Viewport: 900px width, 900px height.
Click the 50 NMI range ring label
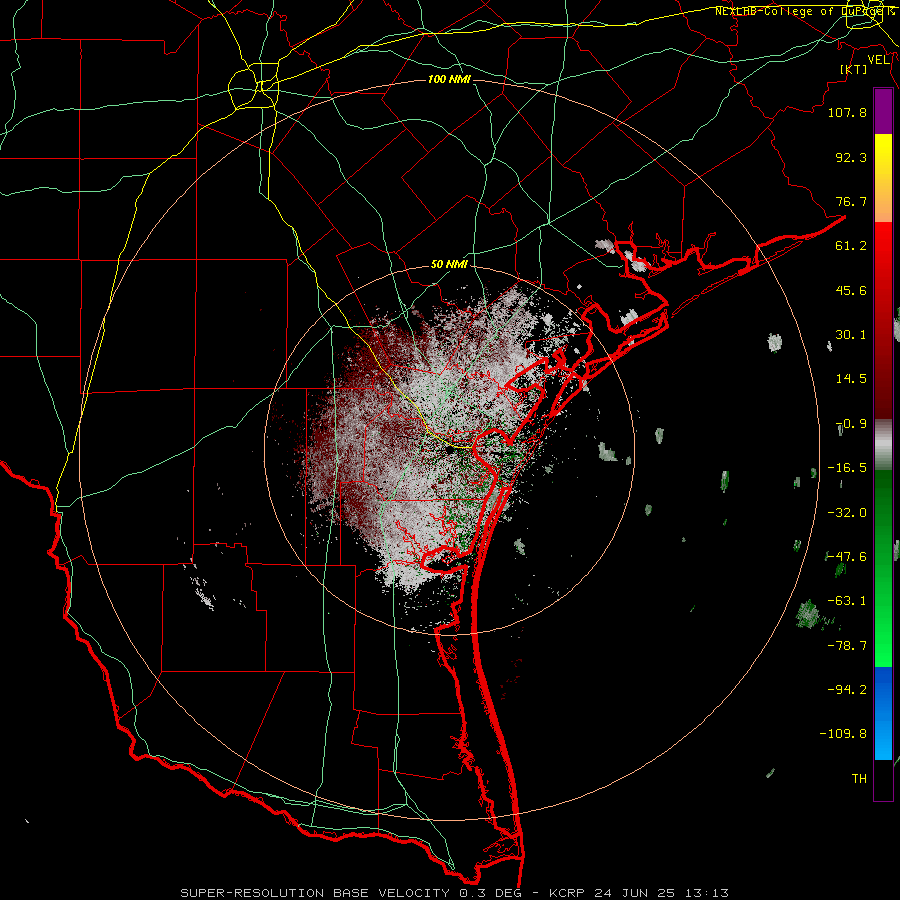tap(449, 265)
